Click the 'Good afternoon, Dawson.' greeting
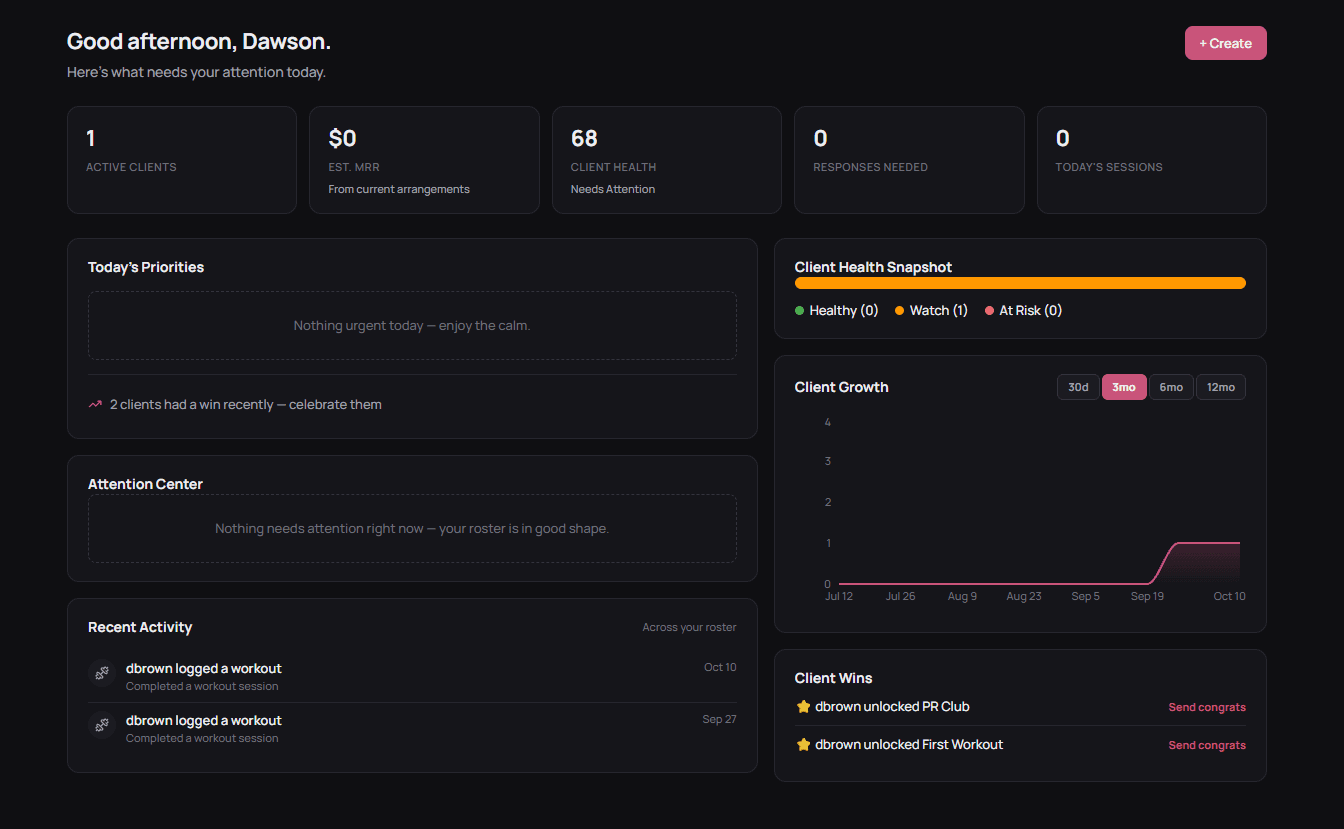The image size is (1344, 829). point(199,42)
